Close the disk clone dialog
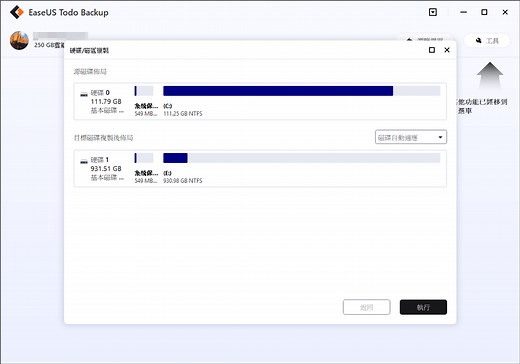Screen dimensions: 520x364 coord(447,50)
